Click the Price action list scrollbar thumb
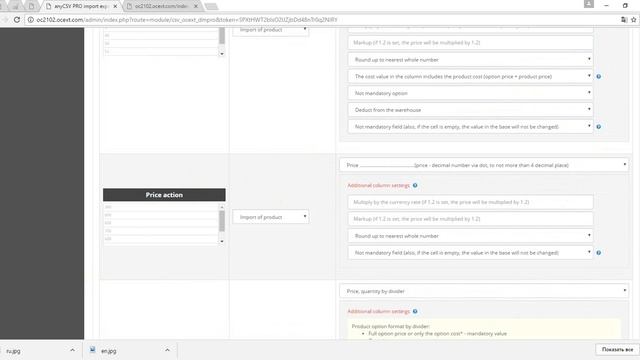 click(x=222, y=221)
